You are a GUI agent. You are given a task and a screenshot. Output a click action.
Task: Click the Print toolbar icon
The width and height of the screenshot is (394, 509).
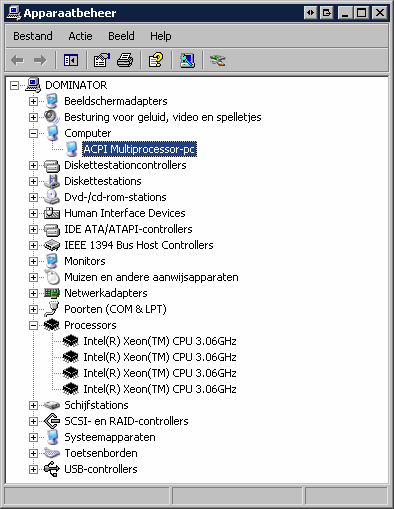coord(125,60)
